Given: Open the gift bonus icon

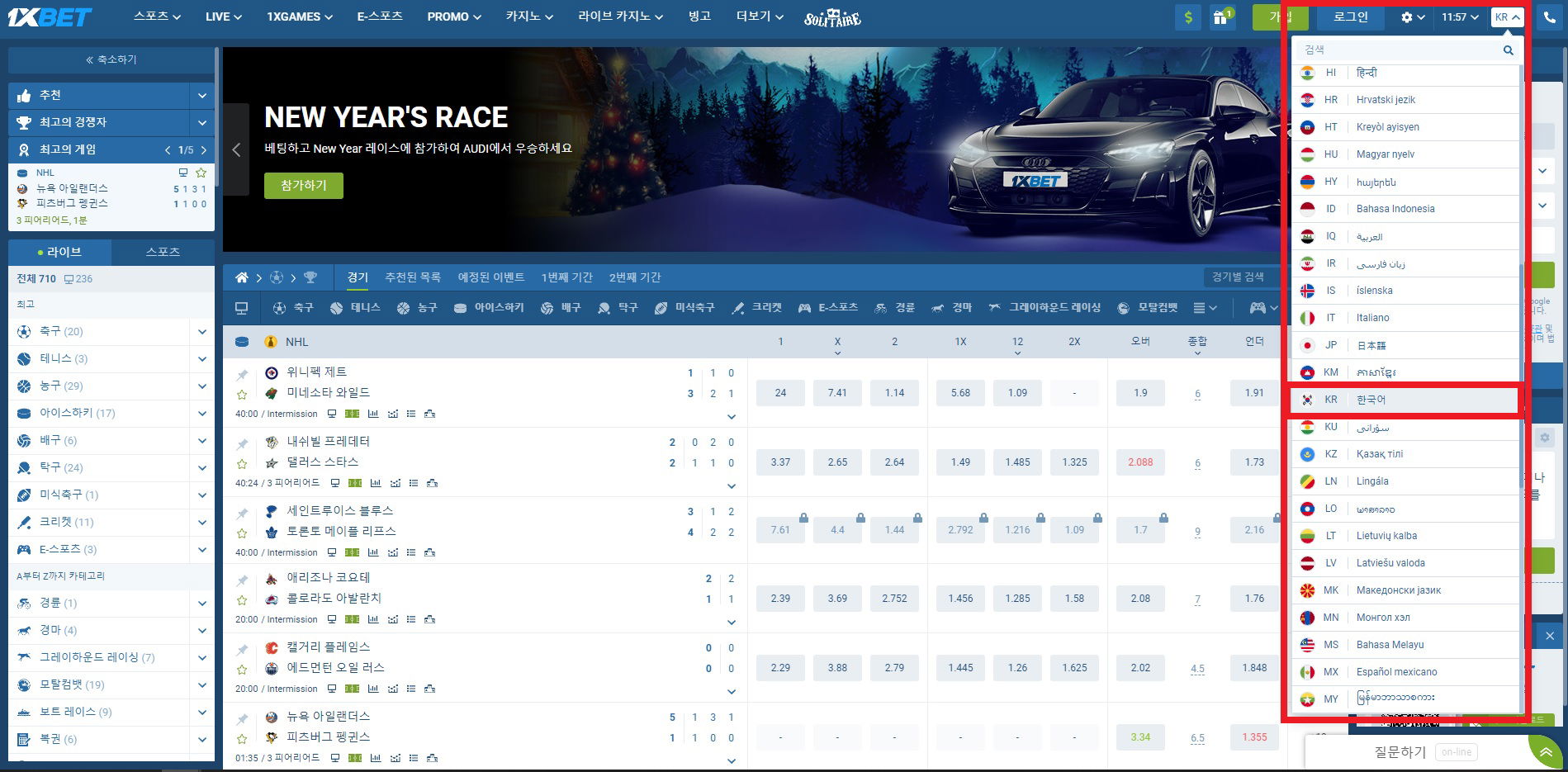Looking at the screenshot, I should [x=1222, y=17].
